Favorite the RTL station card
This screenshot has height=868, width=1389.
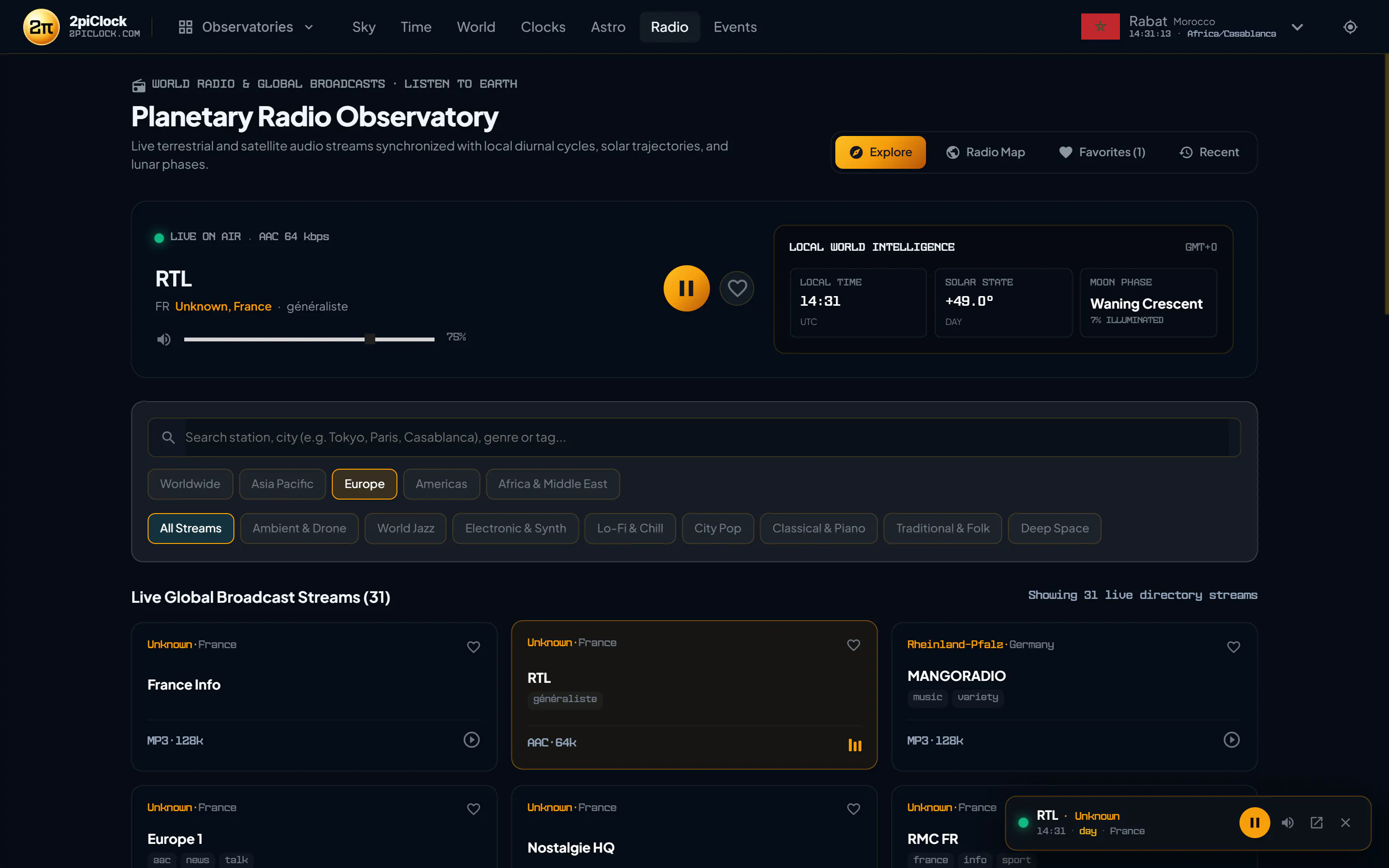854,645
